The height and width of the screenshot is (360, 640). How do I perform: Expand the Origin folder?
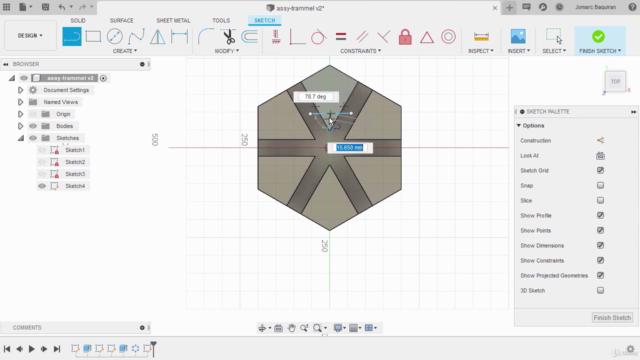coord(20,114)
